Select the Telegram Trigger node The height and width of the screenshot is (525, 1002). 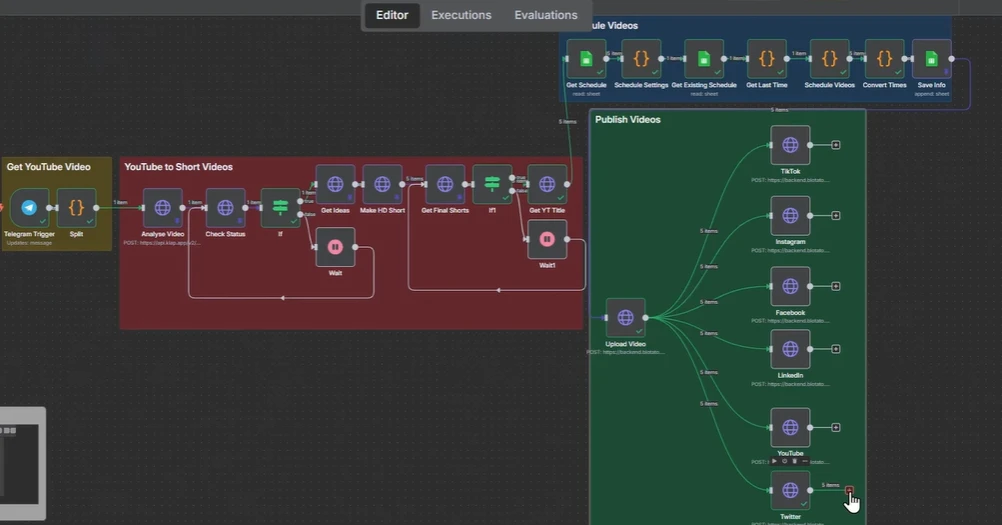(x=29, y=208)
